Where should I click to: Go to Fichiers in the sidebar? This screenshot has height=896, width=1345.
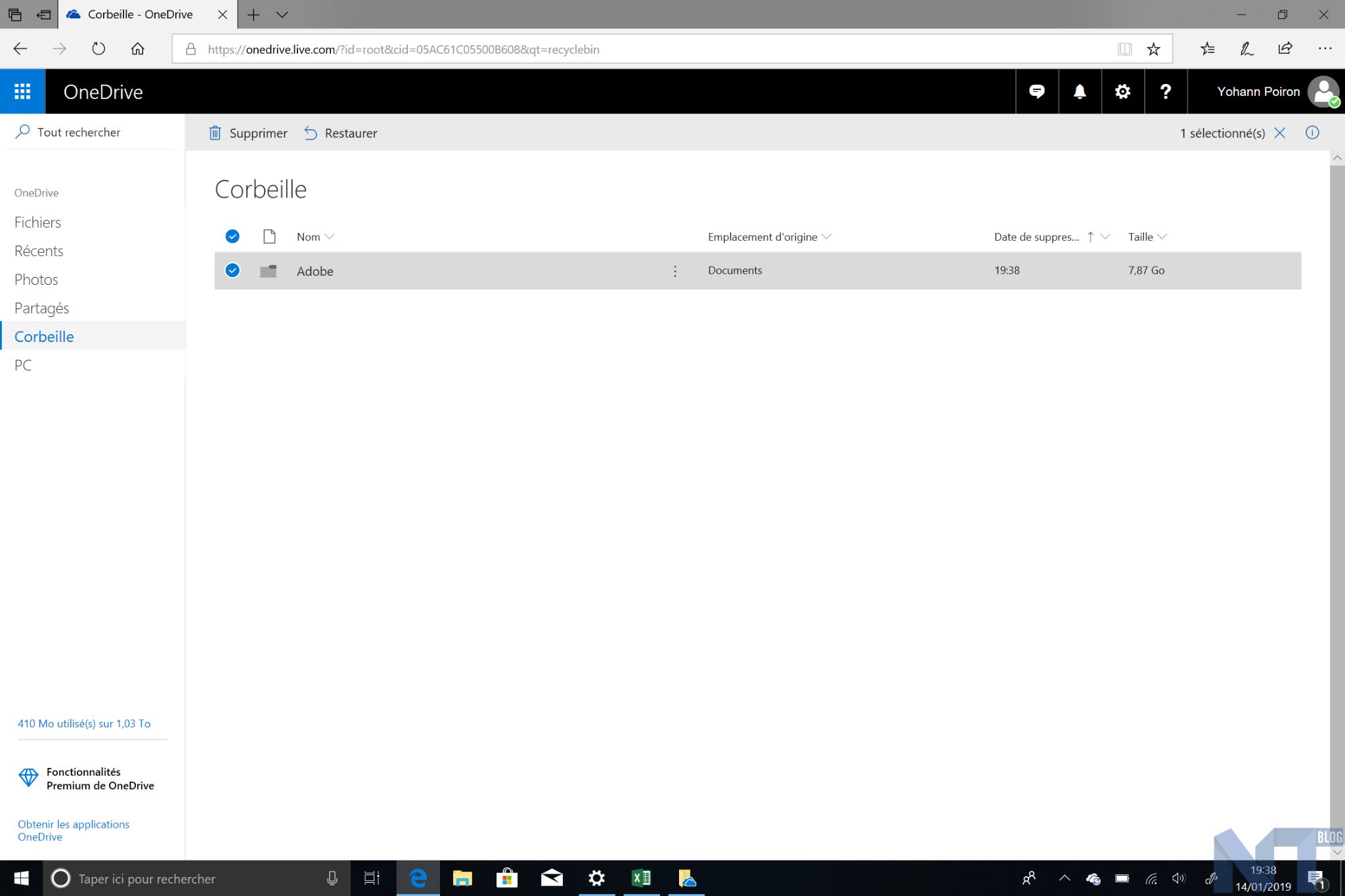[x=37, y=223]
